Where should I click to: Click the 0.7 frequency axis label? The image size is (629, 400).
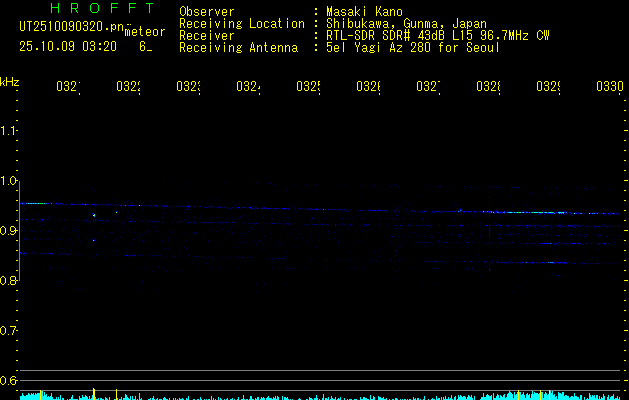[9, 331]
